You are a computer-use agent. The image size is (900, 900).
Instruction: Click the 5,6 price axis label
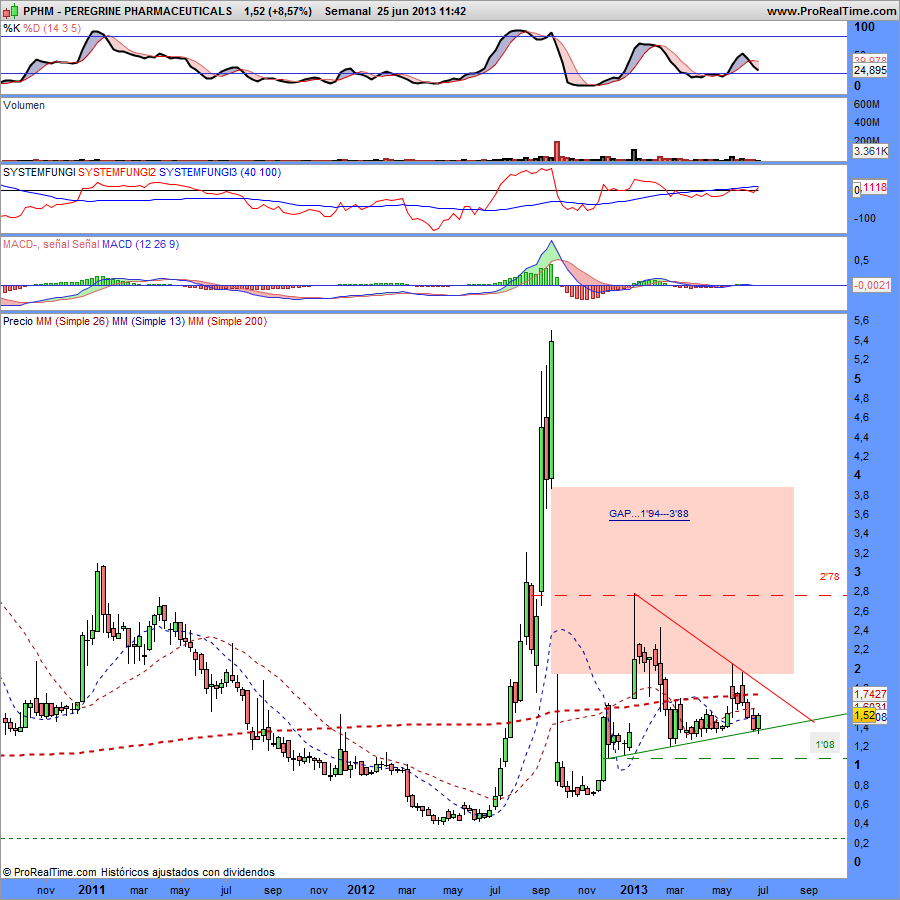862,320
